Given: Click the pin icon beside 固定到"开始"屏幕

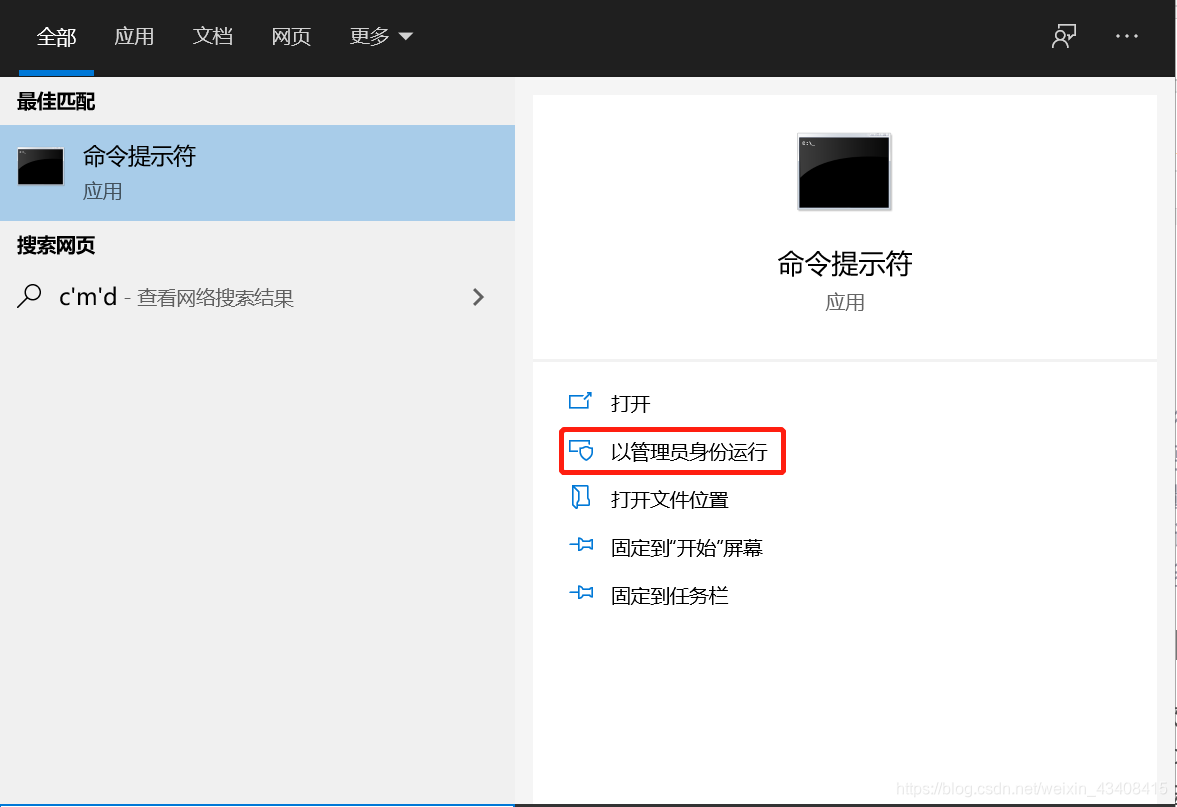Looking at the screenshot, I should click(581, 547).
